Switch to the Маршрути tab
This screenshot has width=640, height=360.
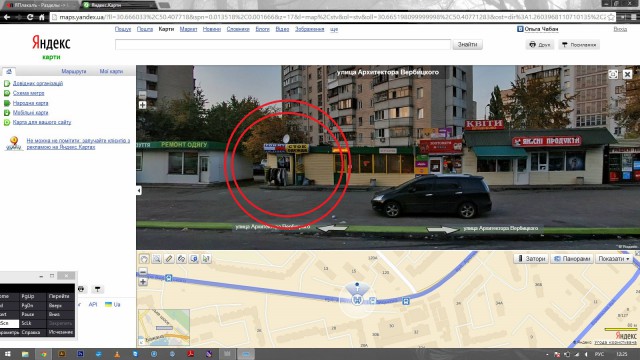(x=73, y=71)
